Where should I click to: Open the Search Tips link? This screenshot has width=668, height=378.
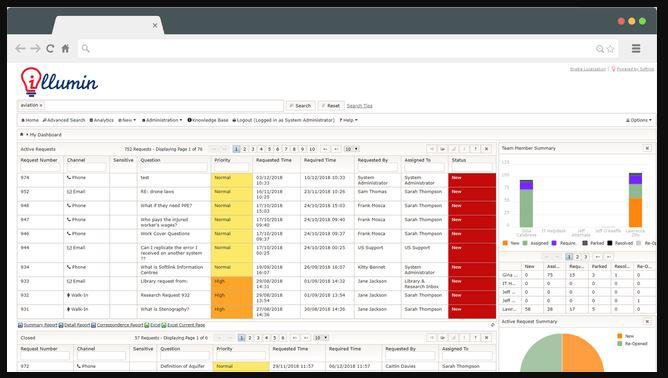coord(360,106)
